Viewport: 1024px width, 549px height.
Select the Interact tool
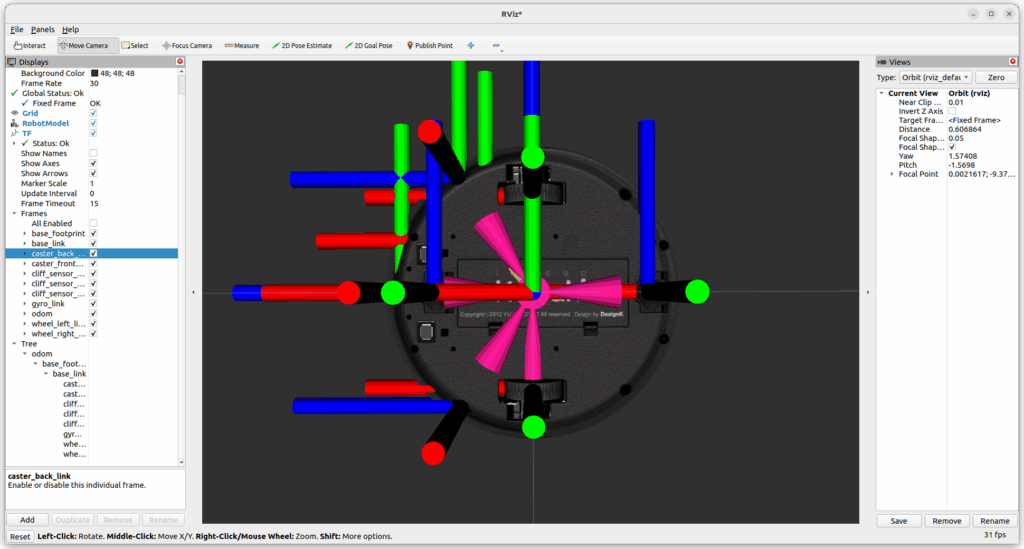coord(29,45)
